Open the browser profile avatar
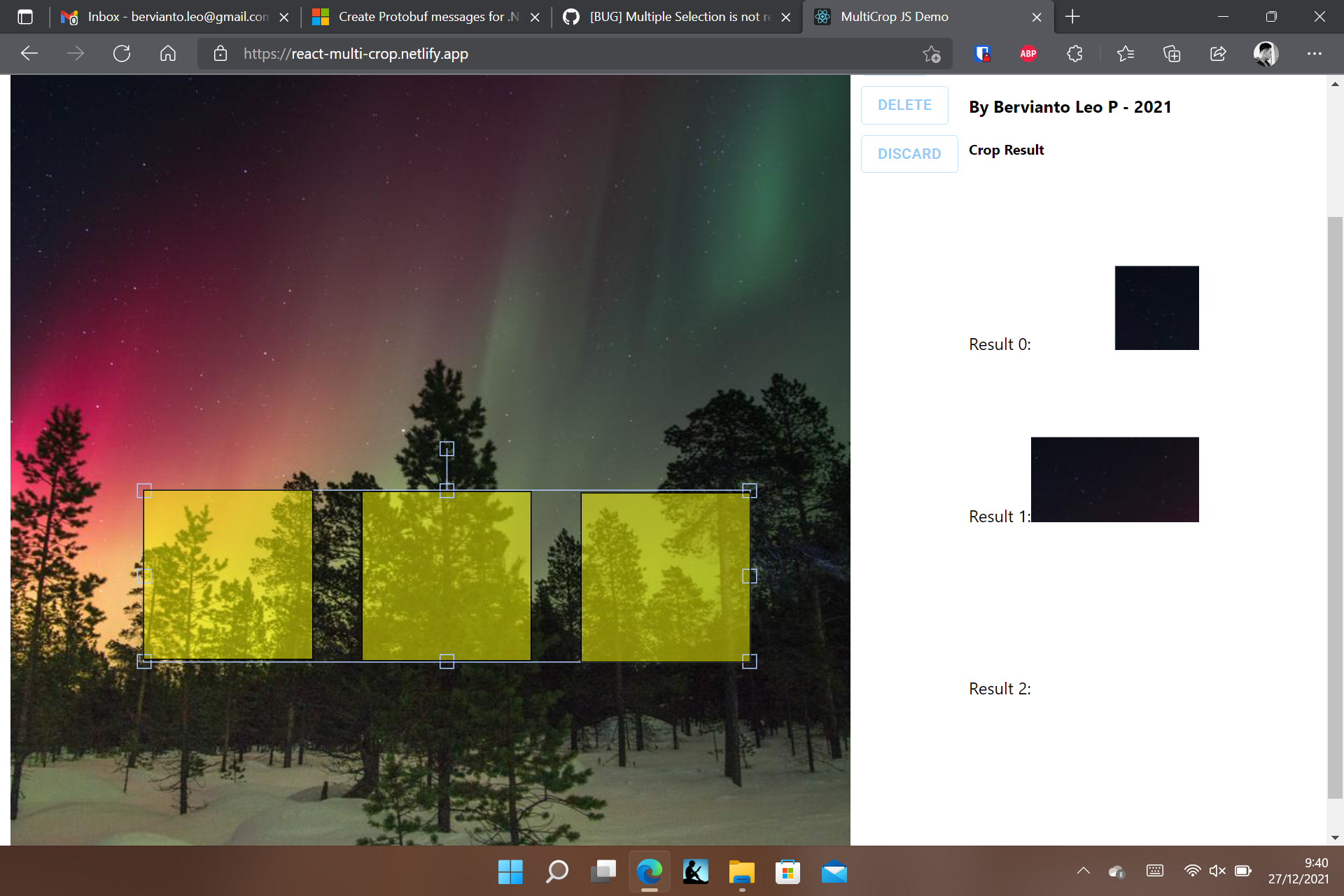The image size is (1344, 896). (1266, 53)
